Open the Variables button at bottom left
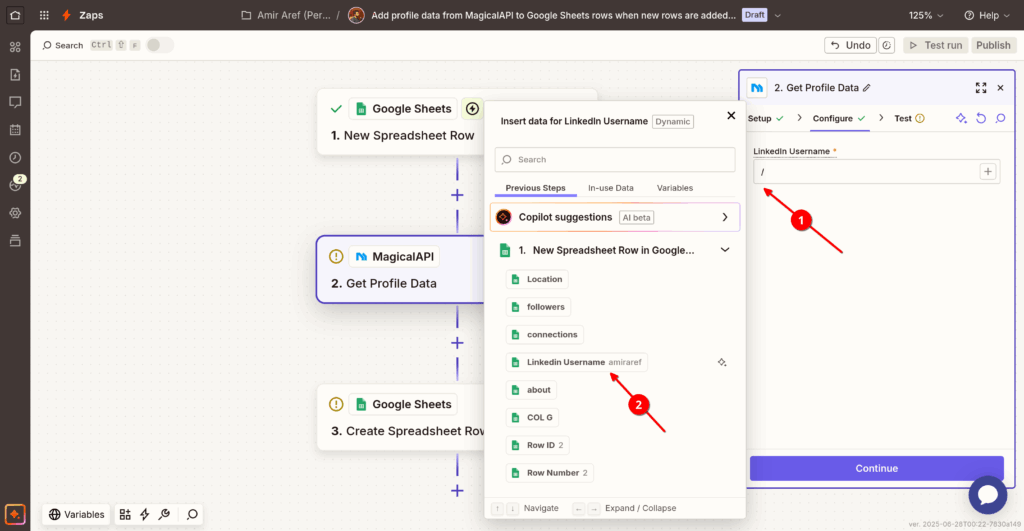Image resolution: width=1024 pixels, height=531 pixels. [76, 515]
